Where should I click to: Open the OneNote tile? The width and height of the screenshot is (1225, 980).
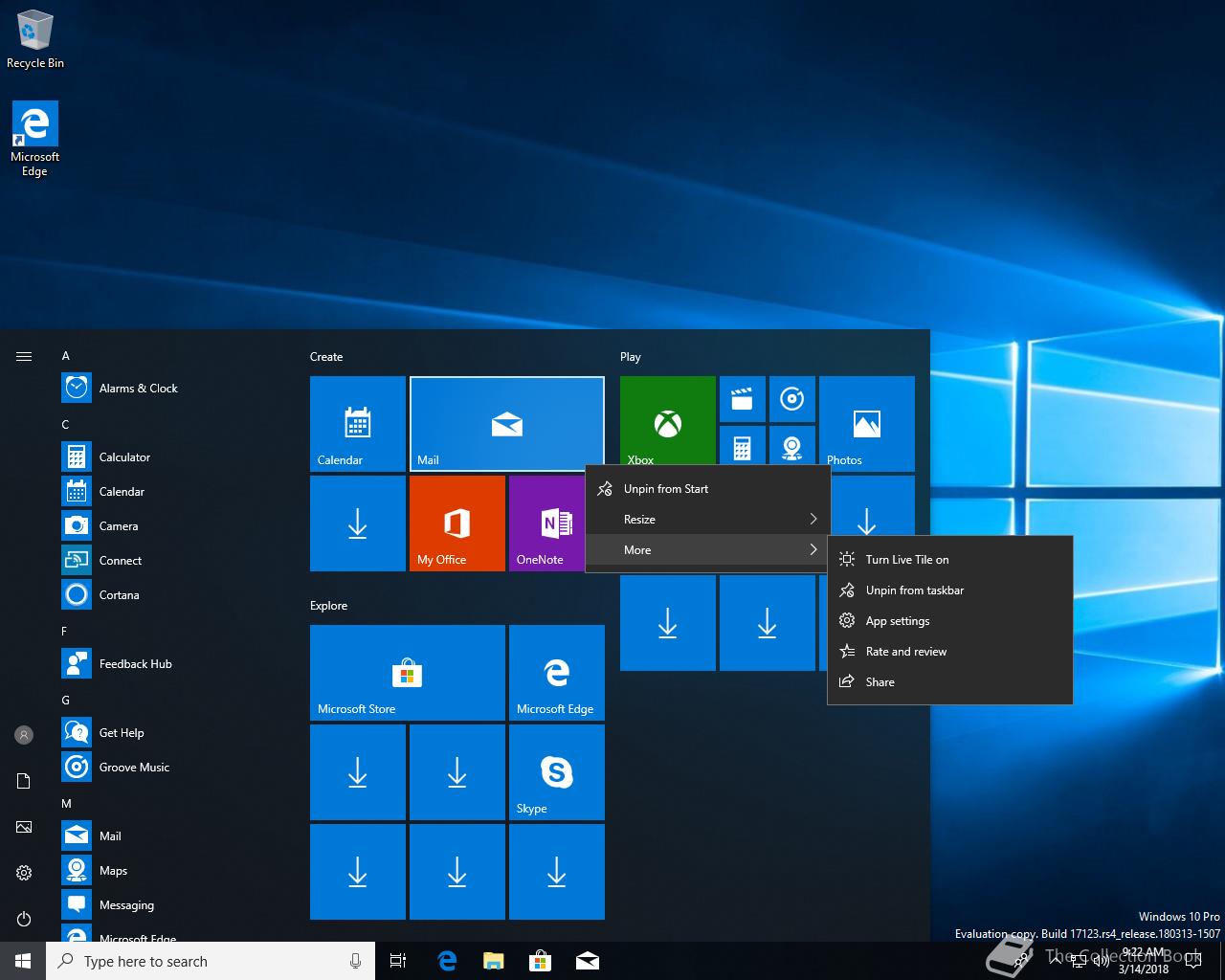[547, 523]
